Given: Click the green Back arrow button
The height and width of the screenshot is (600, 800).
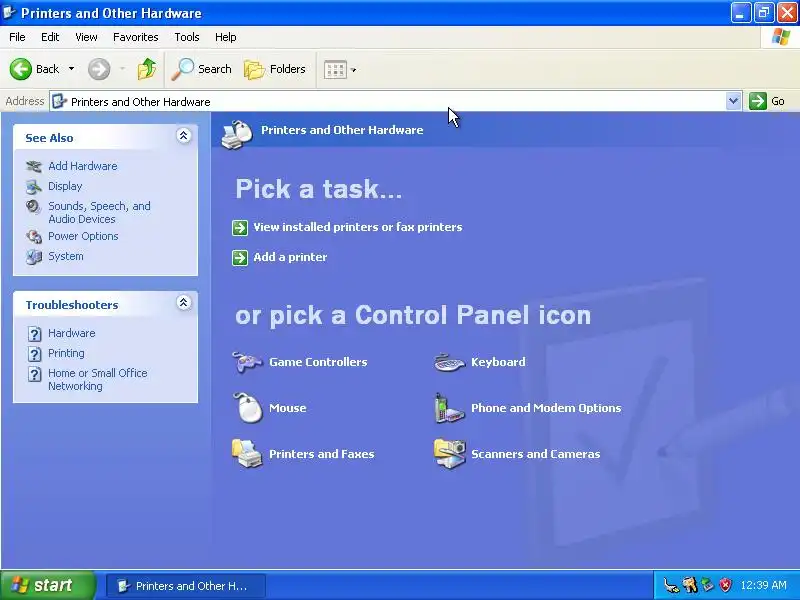Looking at the screenshot, I should click(x=21, y=69).
